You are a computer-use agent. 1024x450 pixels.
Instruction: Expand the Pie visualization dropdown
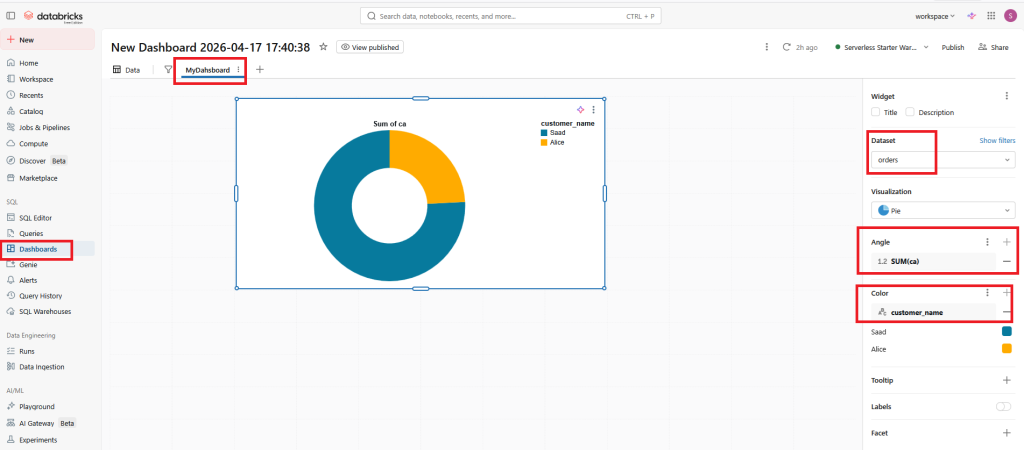(x=943, y=210)
